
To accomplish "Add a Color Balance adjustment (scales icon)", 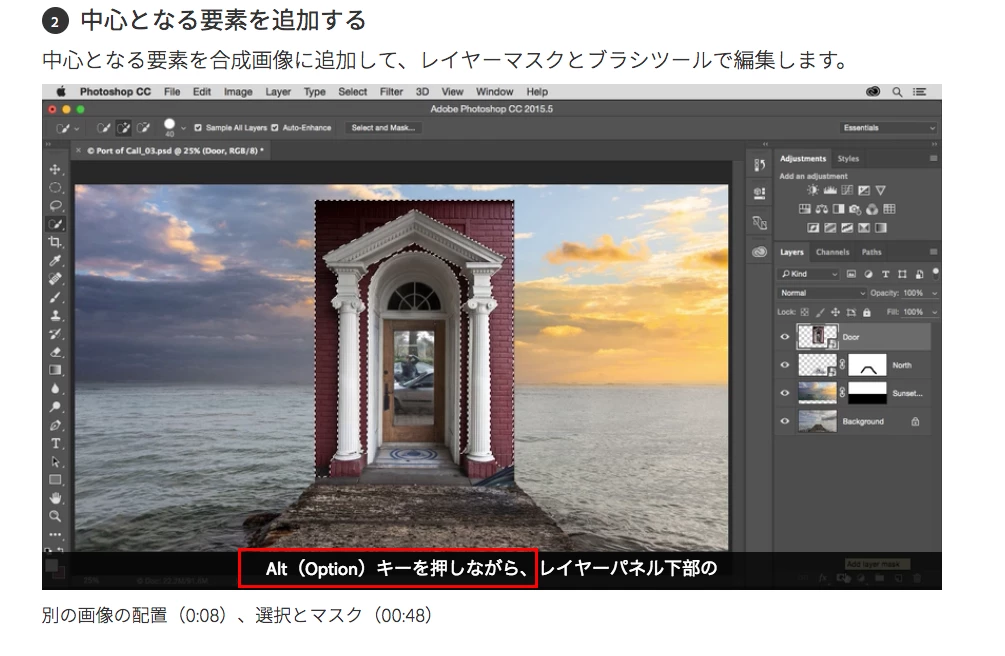I will tap(822, 209).
